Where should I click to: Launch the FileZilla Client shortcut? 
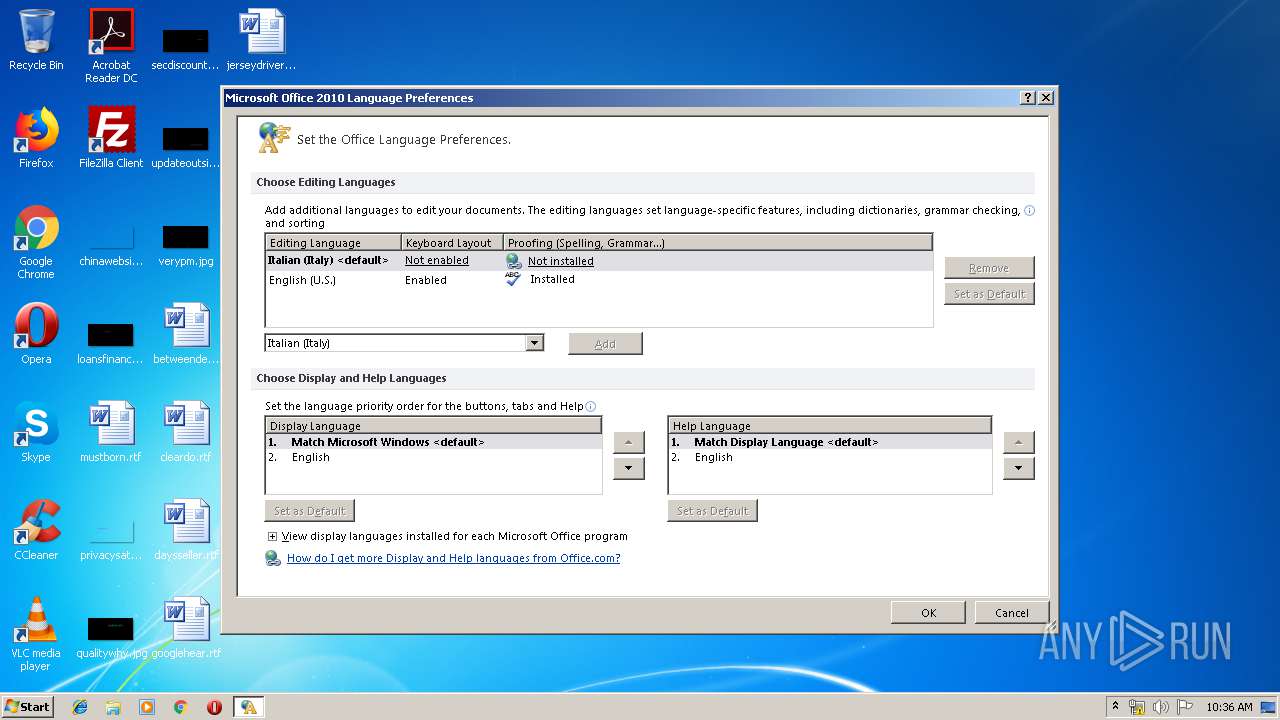click(111, 138)
